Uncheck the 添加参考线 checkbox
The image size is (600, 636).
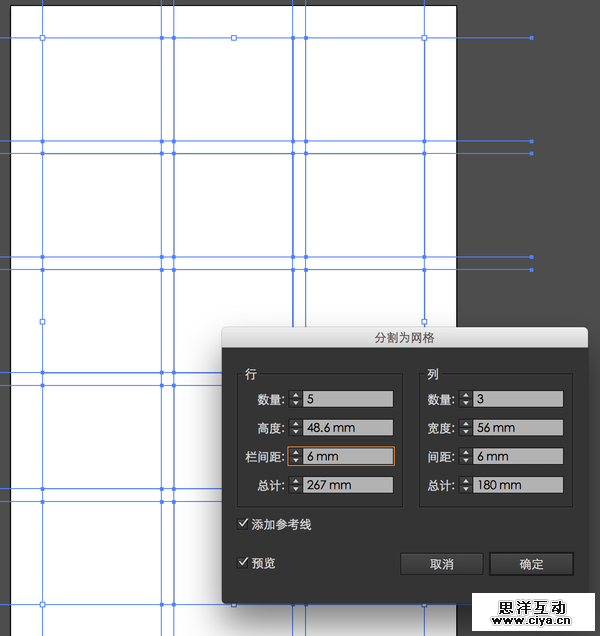coord(243,524)
